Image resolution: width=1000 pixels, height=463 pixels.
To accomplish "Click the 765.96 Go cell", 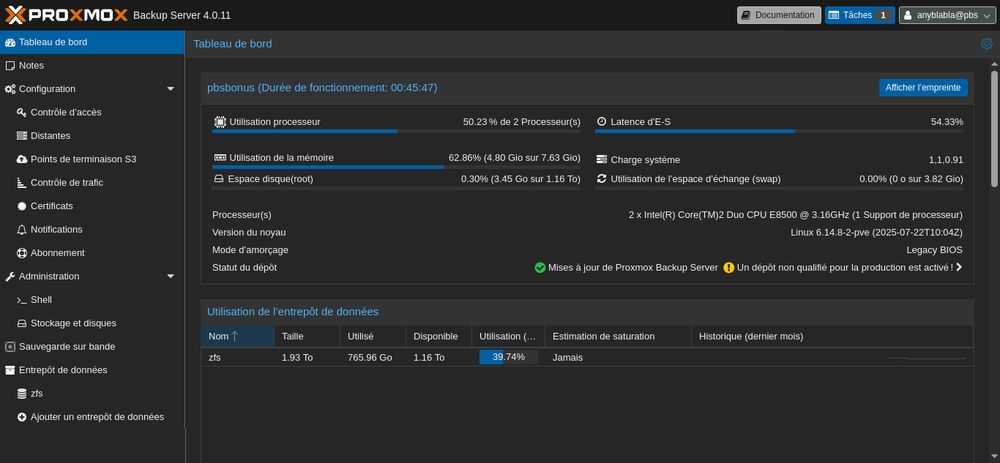I will pos(373,358).
